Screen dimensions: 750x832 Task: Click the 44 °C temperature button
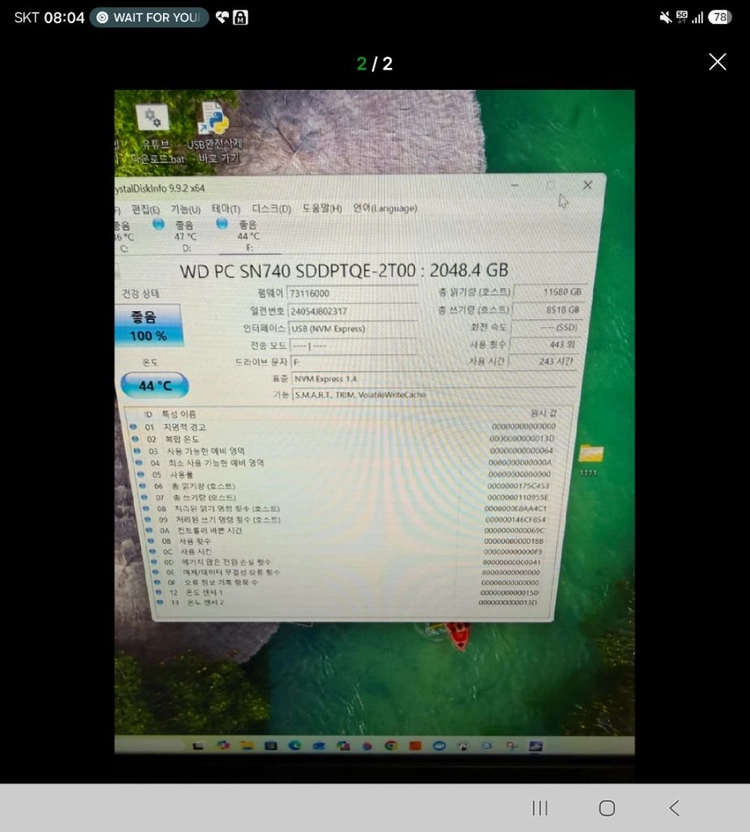pos(154,385)
